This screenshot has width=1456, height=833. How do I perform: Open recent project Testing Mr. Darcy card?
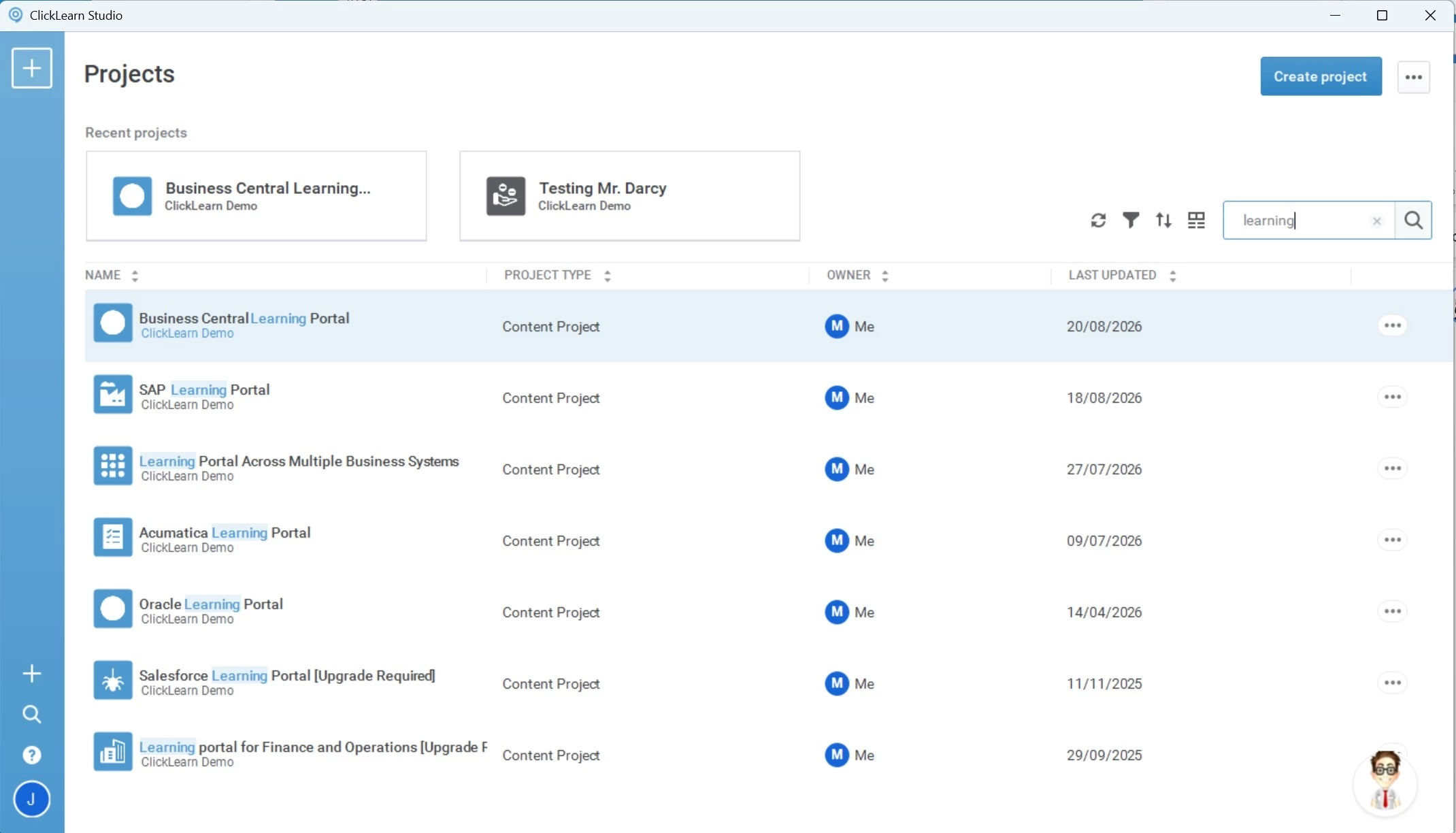pyautogui.click(x=629, y=196)
